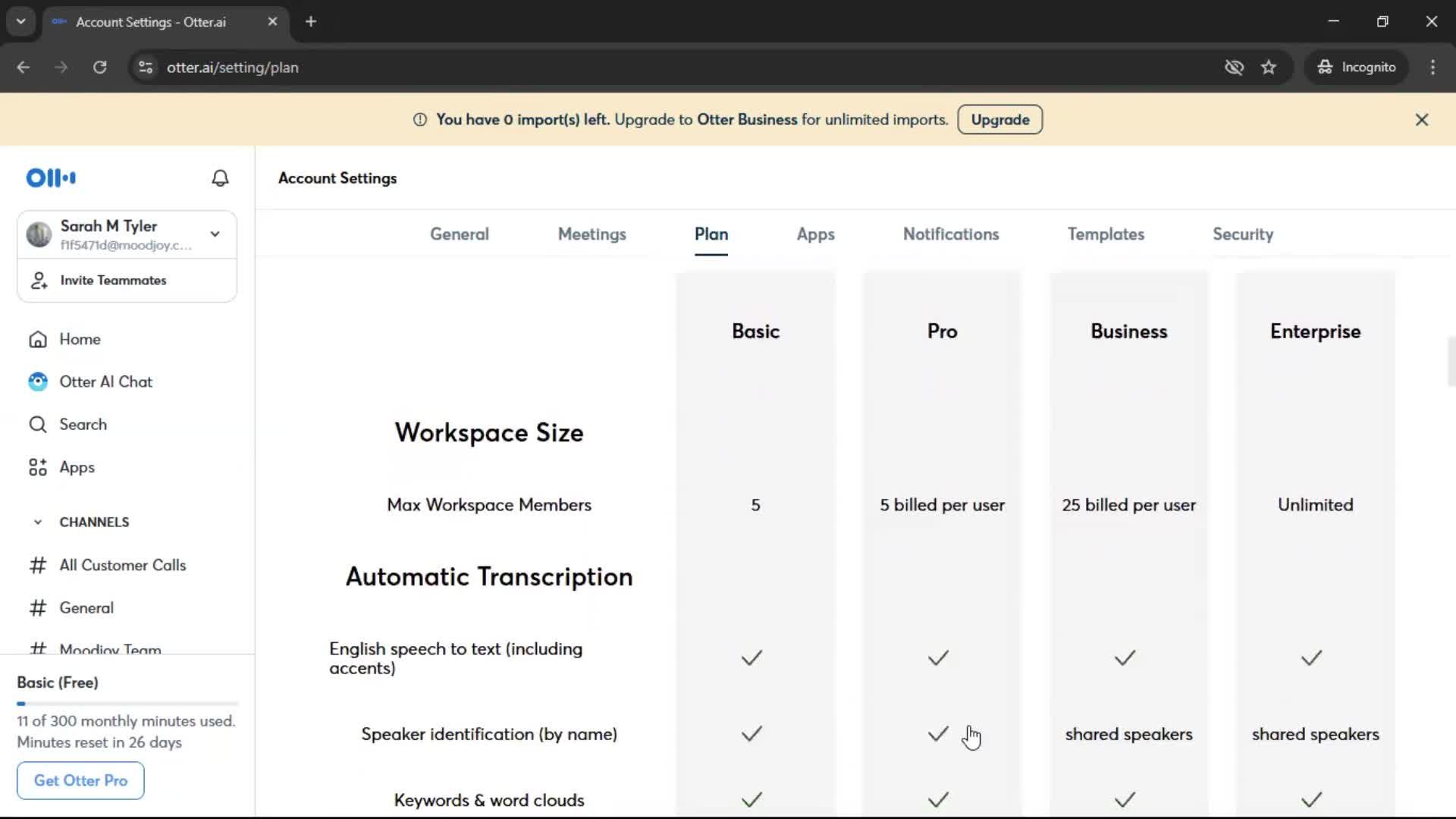Open Notifications settings tab
Screen dimensions: 1456x819
[x=951, y=234]
